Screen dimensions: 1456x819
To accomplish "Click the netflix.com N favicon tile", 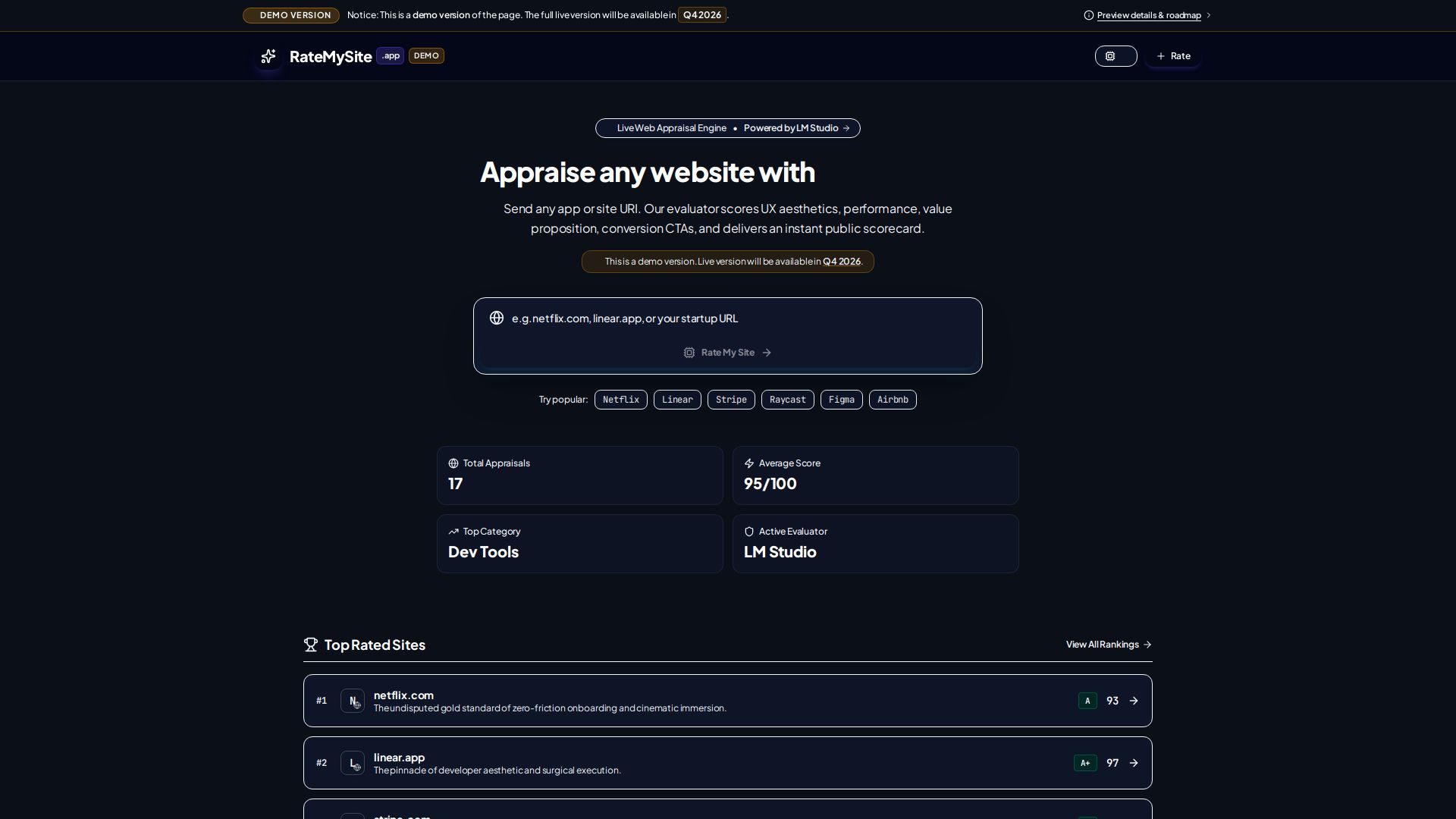I will pos(353,701).
